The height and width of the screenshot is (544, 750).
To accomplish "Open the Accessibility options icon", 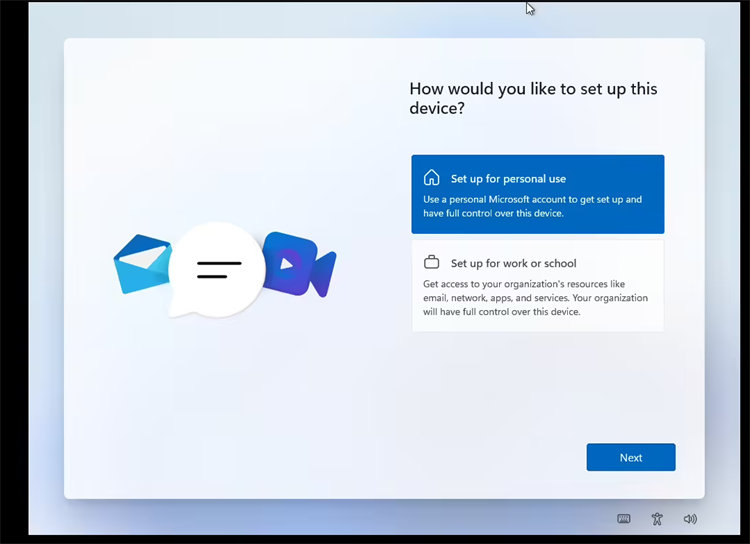I will pos(657,519).
